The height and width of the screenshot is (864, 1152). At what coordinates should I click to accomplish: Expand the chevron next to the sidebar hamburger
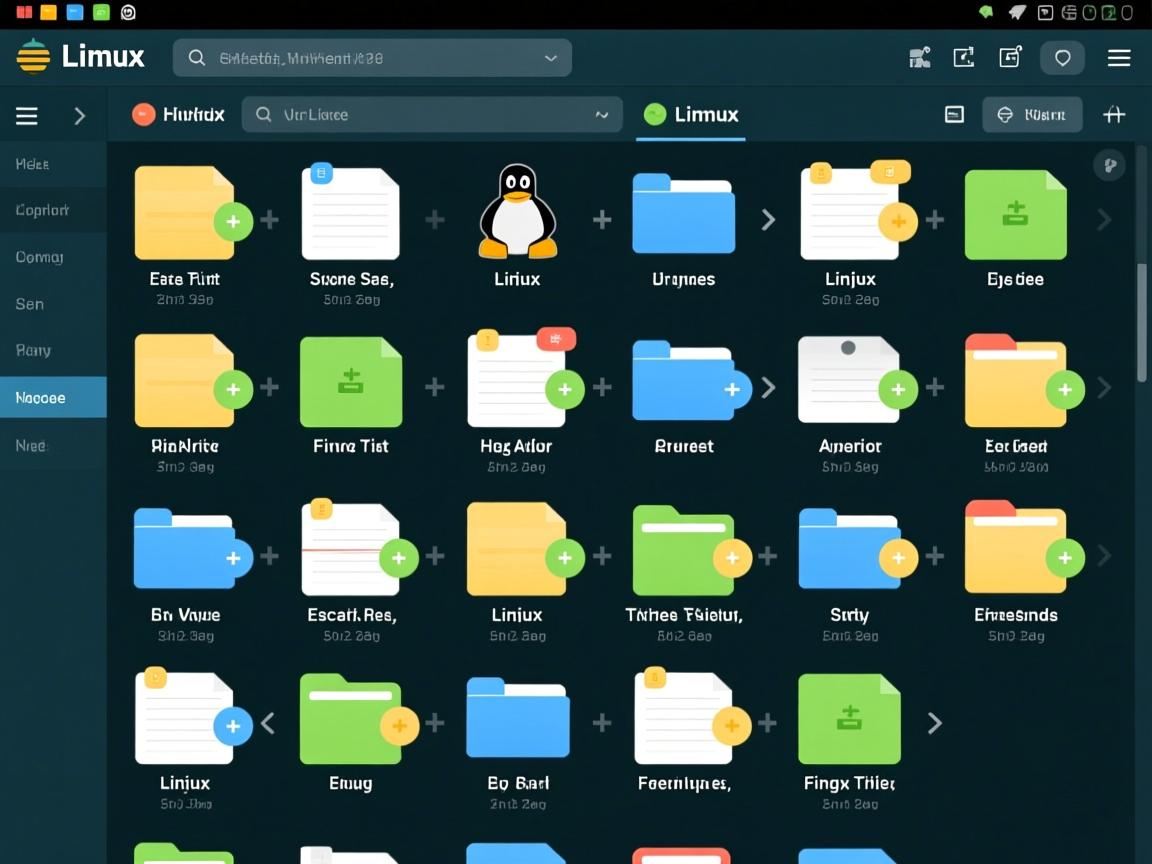pos(80,115)
